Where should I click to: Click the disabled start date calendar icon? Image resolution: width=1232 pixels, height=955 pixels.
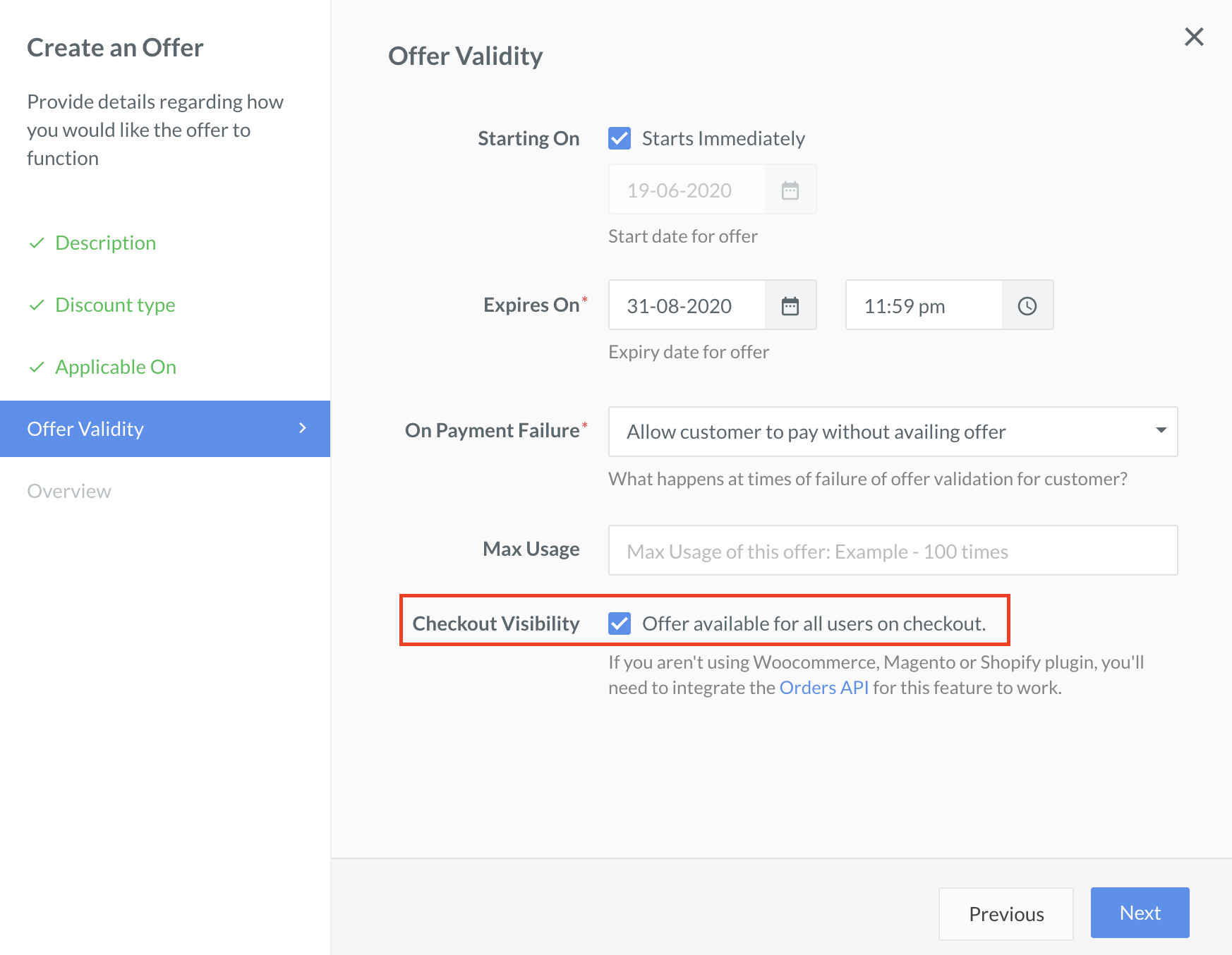pos(790,190)
